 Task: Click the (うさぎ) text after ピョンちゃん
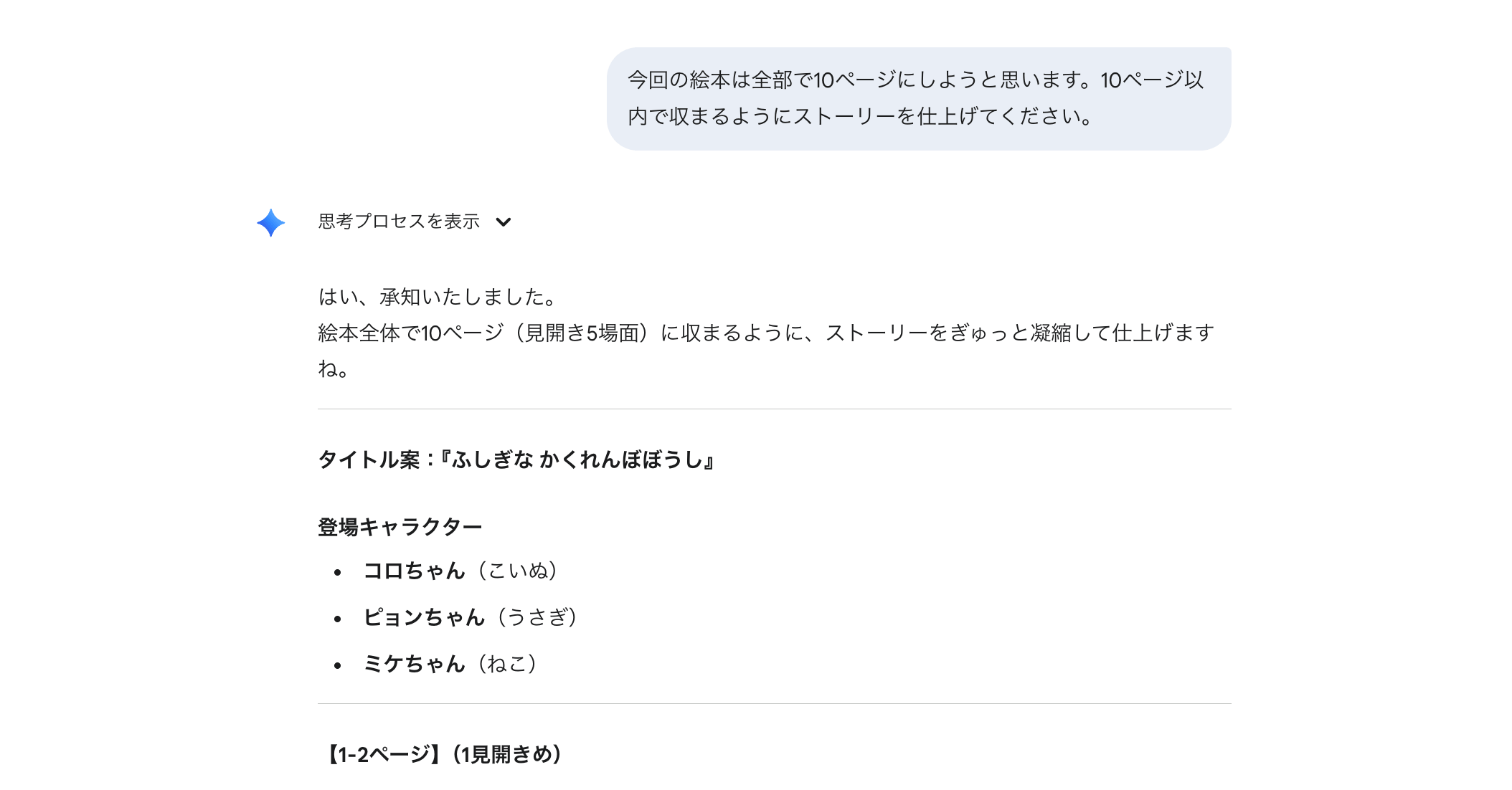[x=538, y=617]
